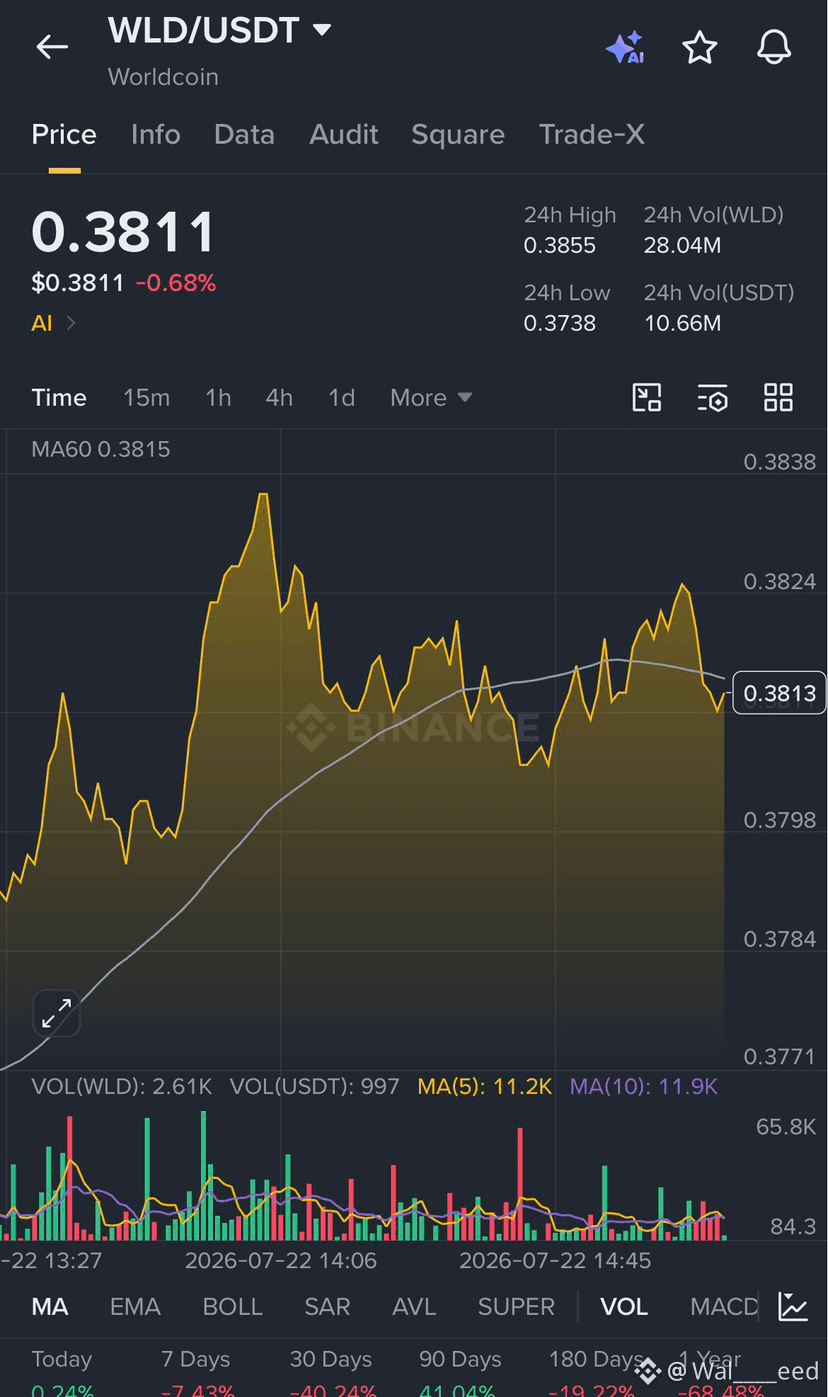
Task: Open the AI sparkle assistant icon
Action: pos(624,48)
